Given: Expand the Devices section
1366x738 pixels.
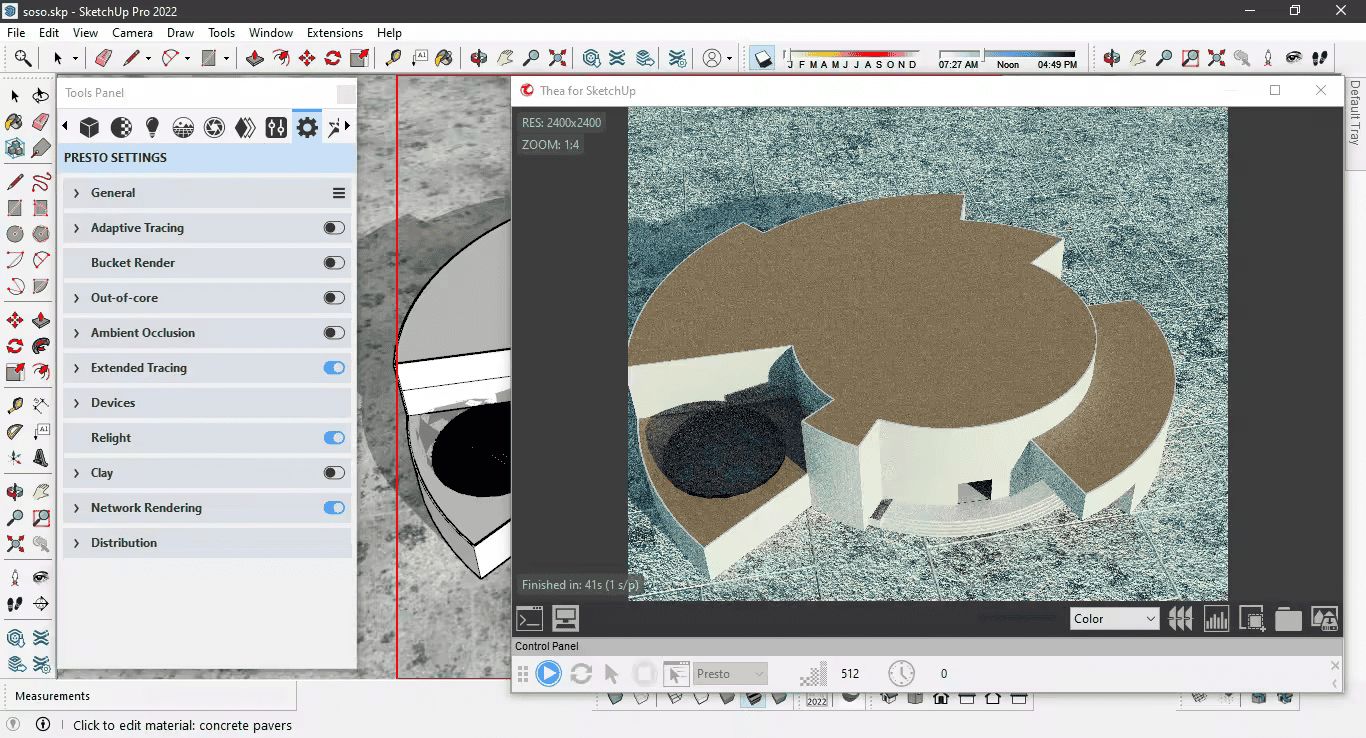Looking at the screenshot, I should click(x=112, y=403).
